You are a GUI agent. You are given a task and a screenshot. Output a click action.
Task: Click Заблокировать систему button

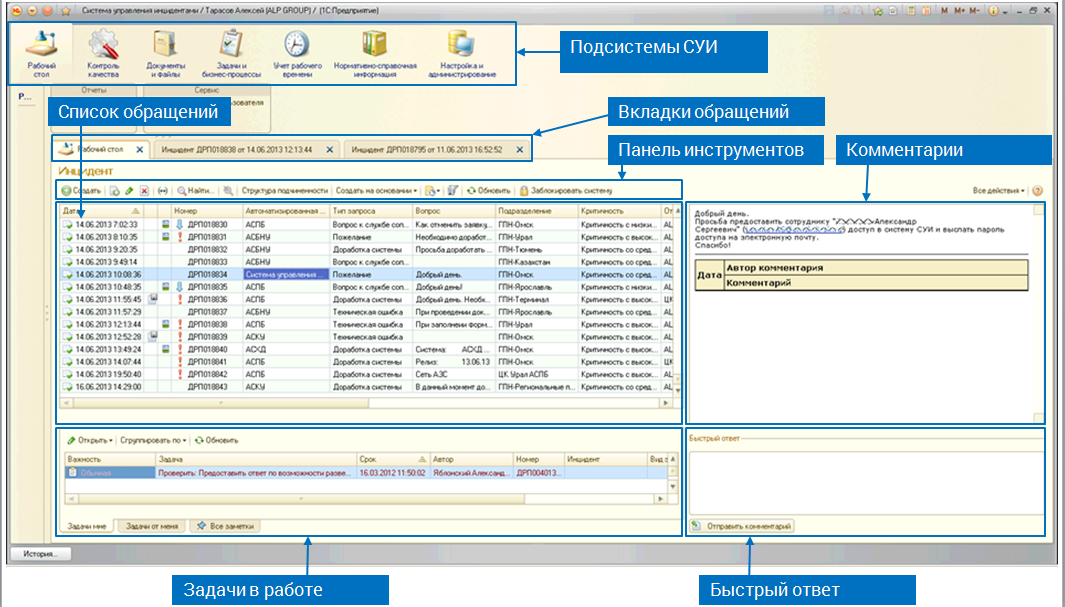(x=566, y=191)
